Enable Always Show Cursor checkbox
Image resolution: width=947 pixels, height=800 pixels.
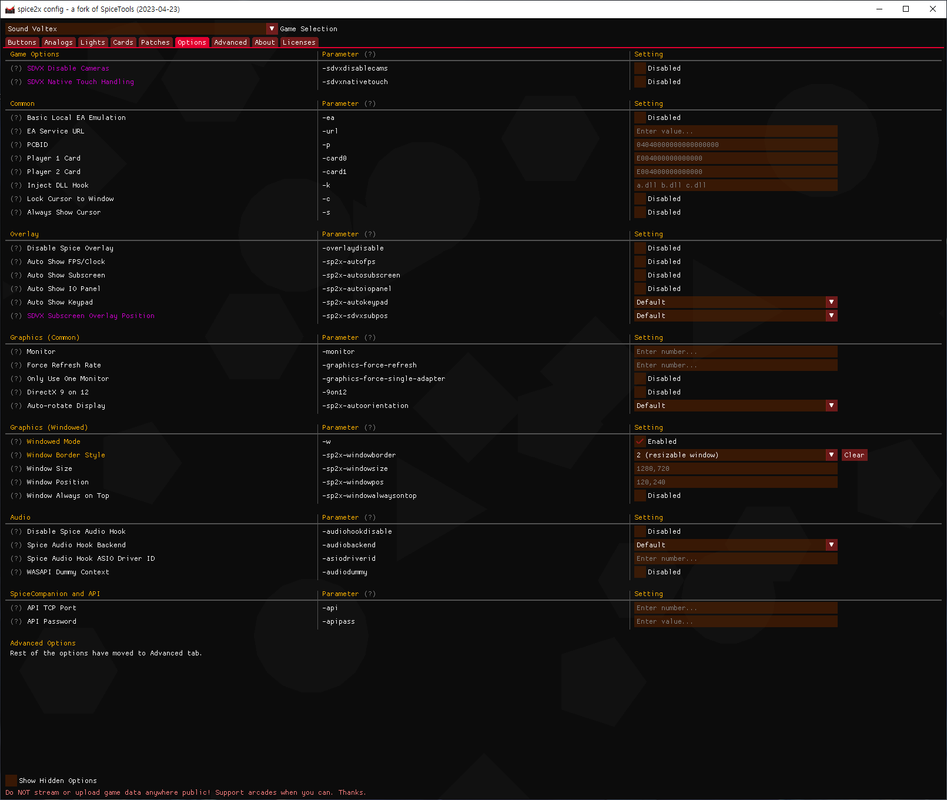click(640, 213)
